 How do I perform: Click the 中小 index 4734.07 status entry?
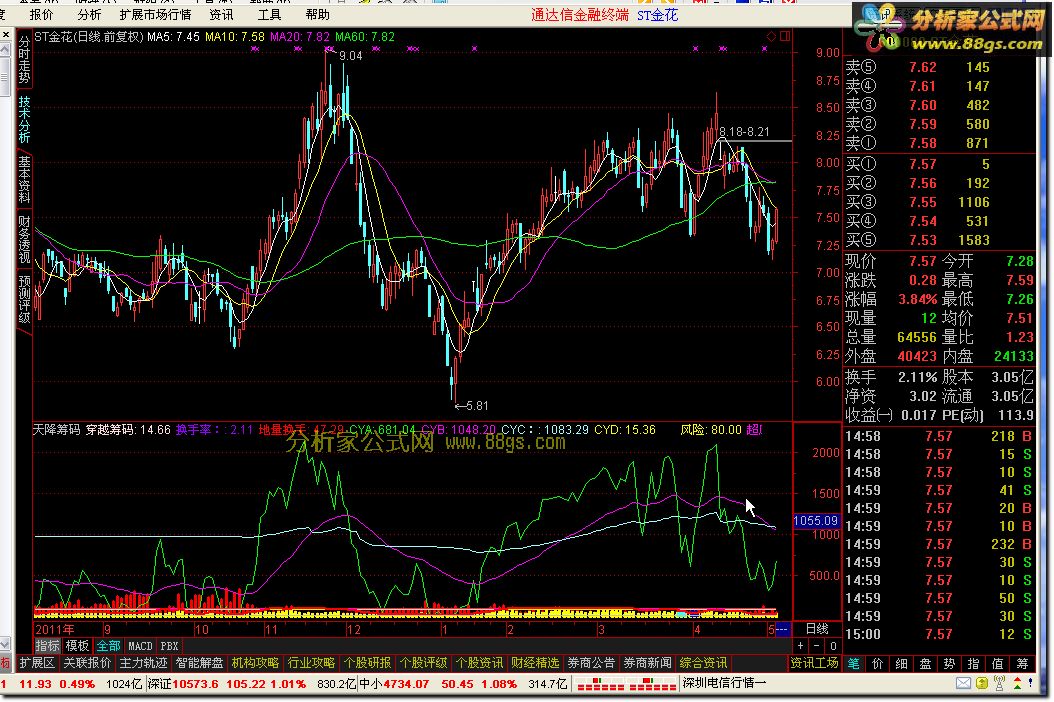(x=464, y=684)
